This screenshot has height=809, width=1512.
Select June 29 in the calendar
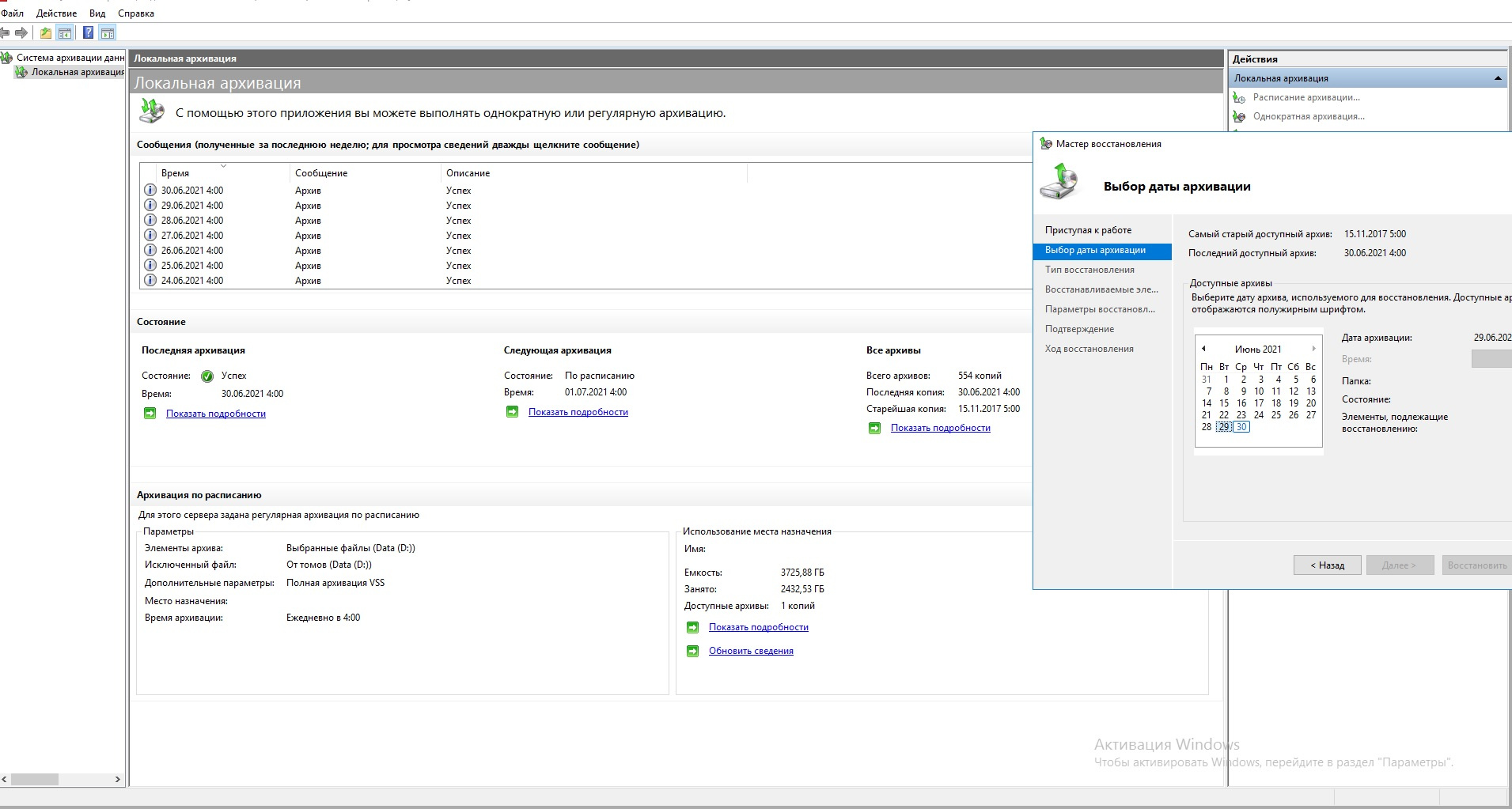(1224, 427)
